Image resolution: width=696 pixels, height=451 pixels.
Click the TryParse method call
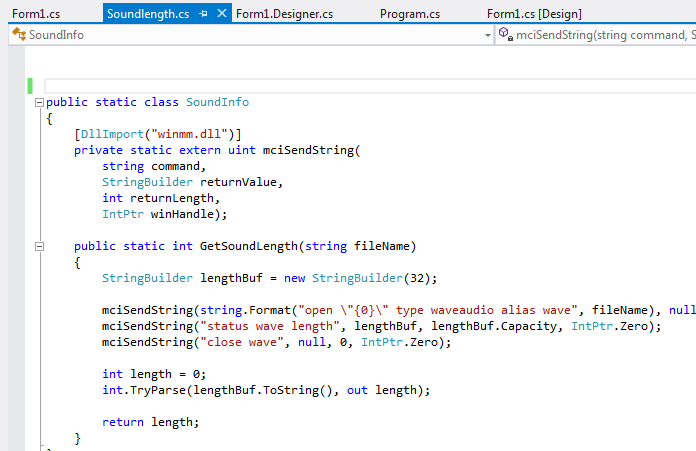pyautogui.click(x=158, y=390)
